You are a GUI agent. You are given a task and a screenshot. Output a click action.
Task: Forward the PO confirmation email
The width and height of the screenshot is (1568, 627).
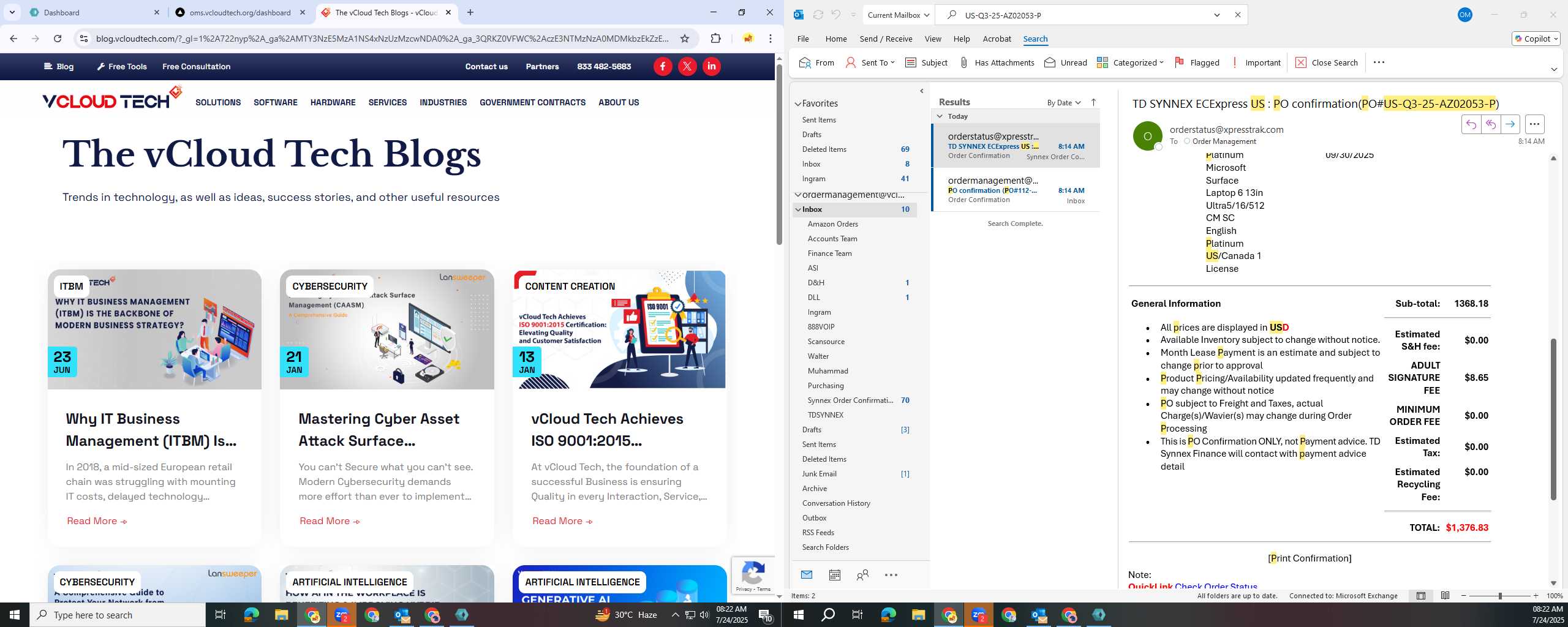tap(1510, 124)
